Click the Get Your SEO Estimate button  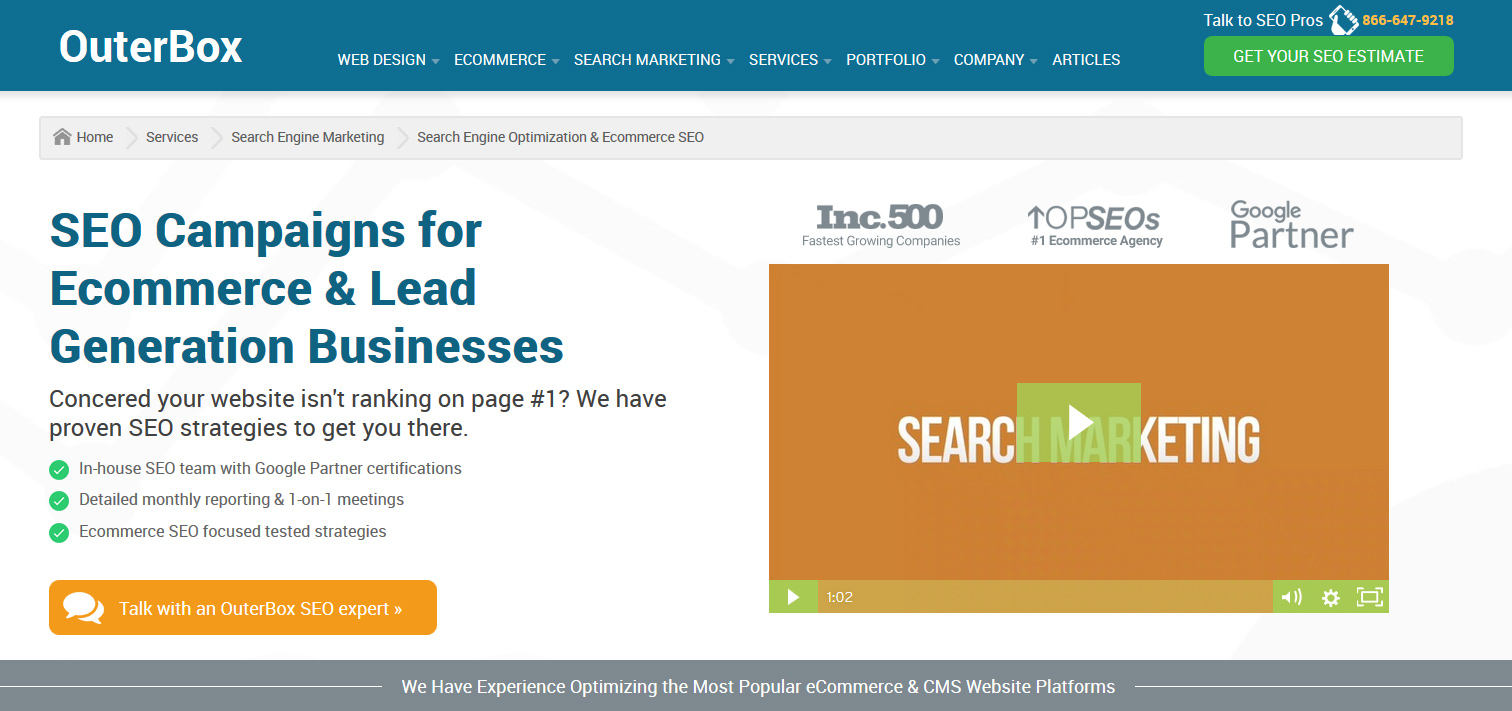(1328, 56)
